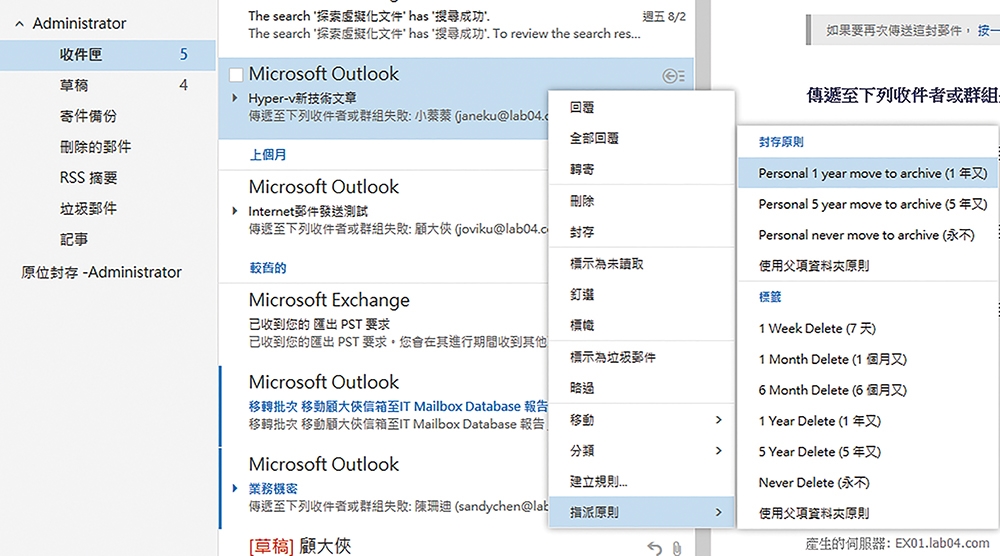Viewport: 1000px width, 556px height.
Task: Choose 標示為未讀取 in the context menu
Action: point(642,263)
